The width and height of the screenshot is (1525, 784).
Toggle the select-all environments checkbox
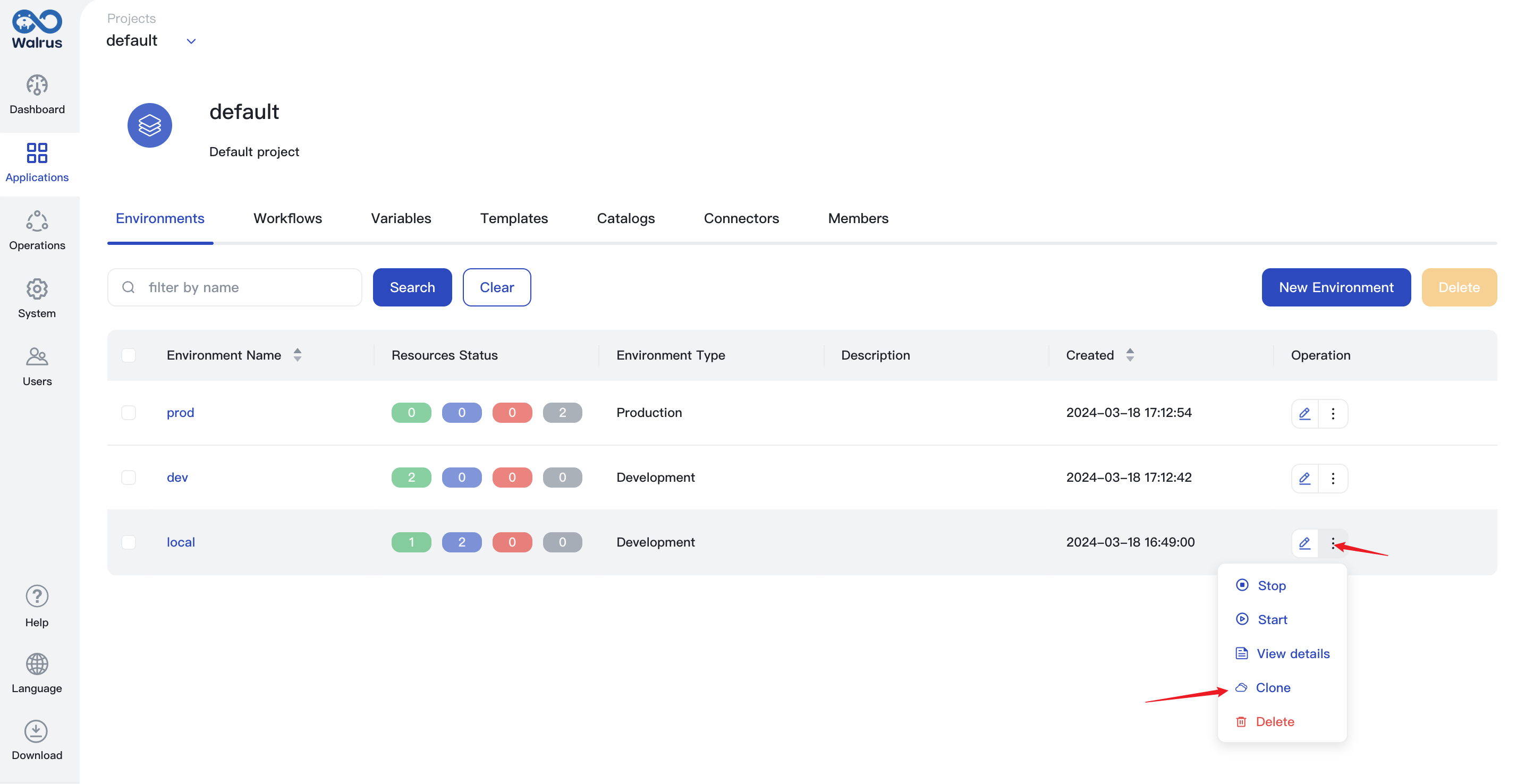pyautogui.click(x=128, y=355)
